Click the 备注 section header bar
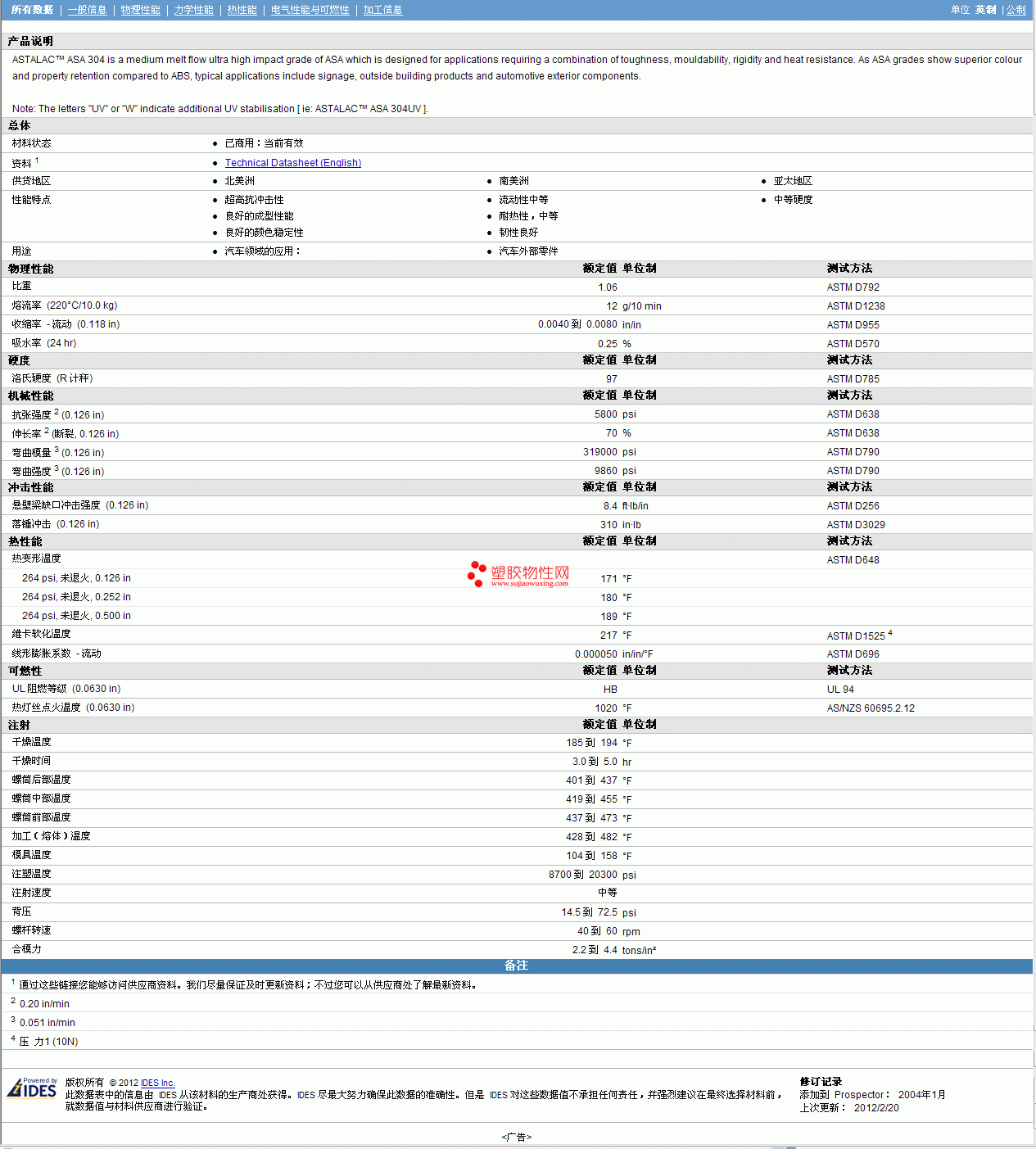Viewport: 1036px width, 1149px height. coord(517,966)
